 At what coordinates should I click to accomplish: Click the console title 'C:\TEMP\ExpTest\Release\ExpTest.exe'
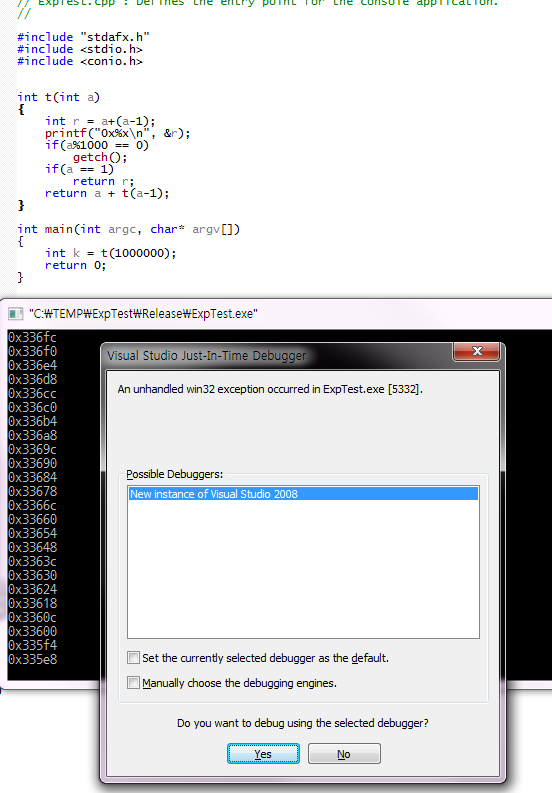[x=143, y=314]
